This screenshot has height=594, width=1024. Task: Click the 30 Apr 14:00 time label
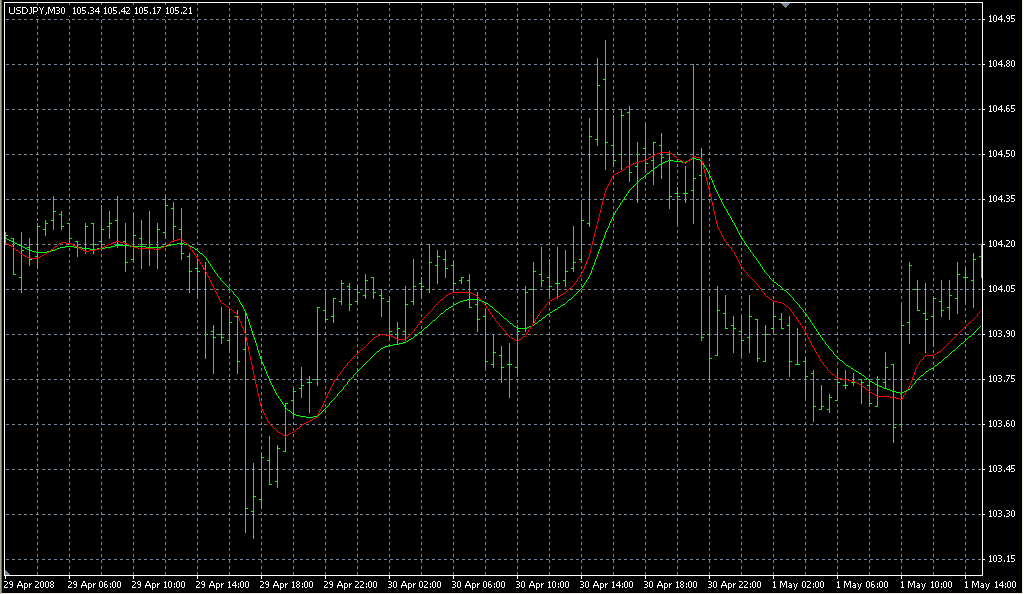(x=606, y=585)
